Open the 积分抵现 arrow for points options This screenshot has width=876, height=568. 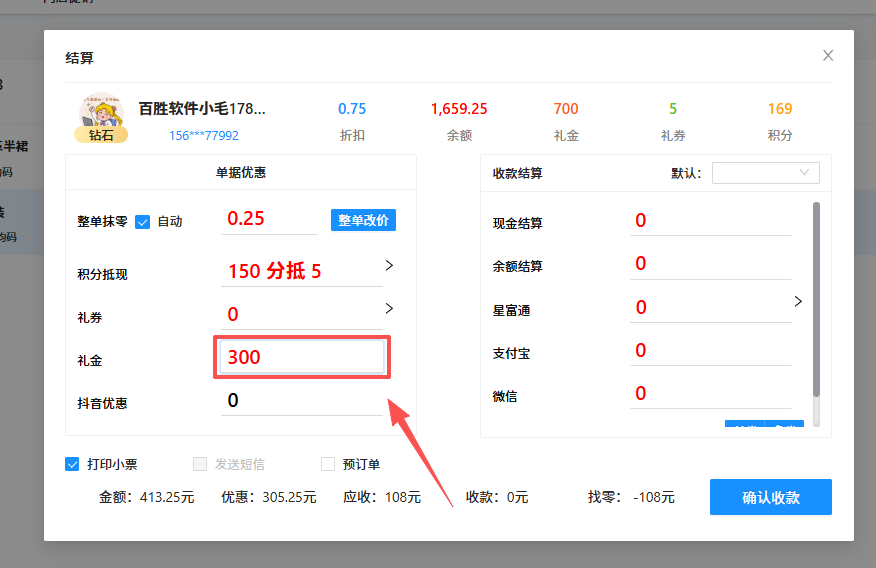pyautogui.click(x=389, y=266)
